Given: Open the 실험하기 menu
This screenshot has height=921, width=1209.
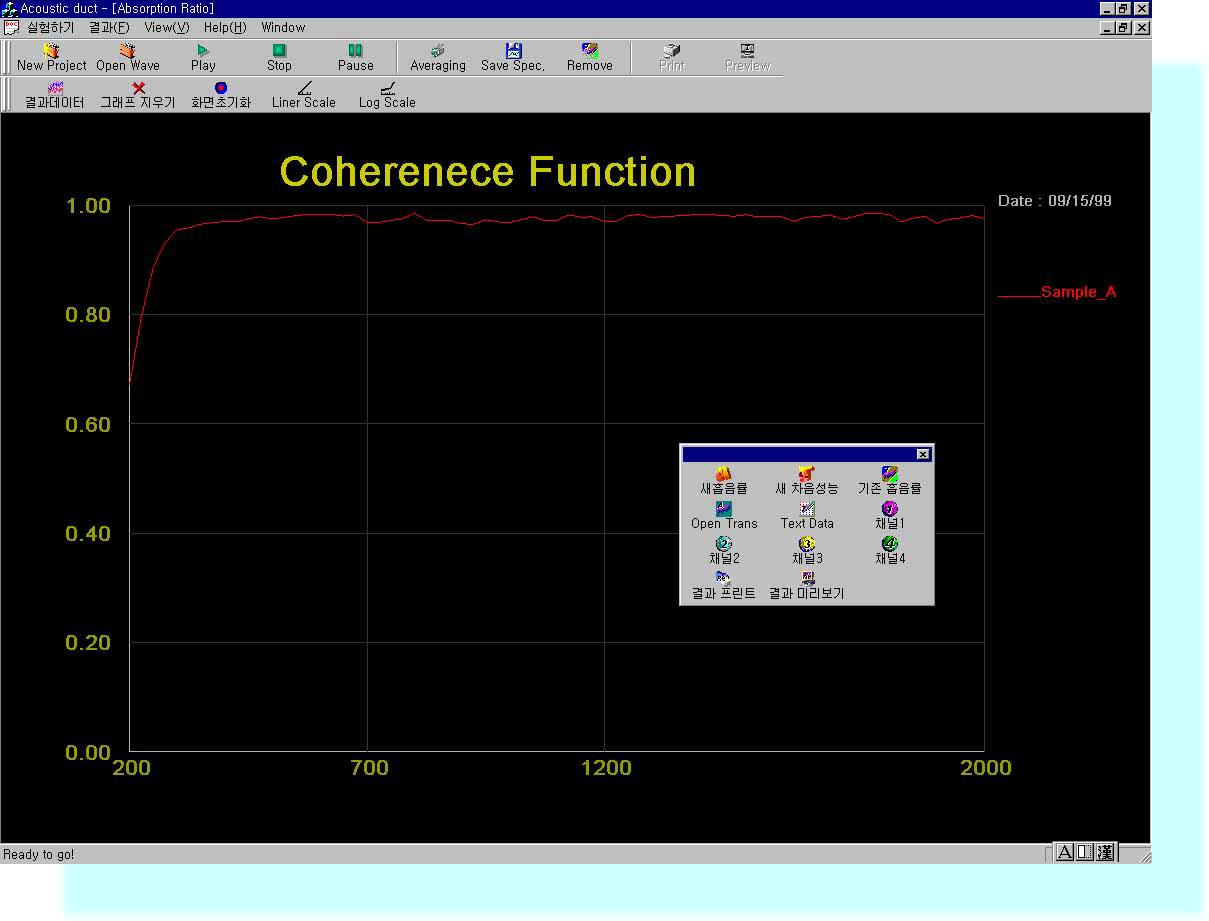Looking at the screenshot, I should (x=50, y=27).
